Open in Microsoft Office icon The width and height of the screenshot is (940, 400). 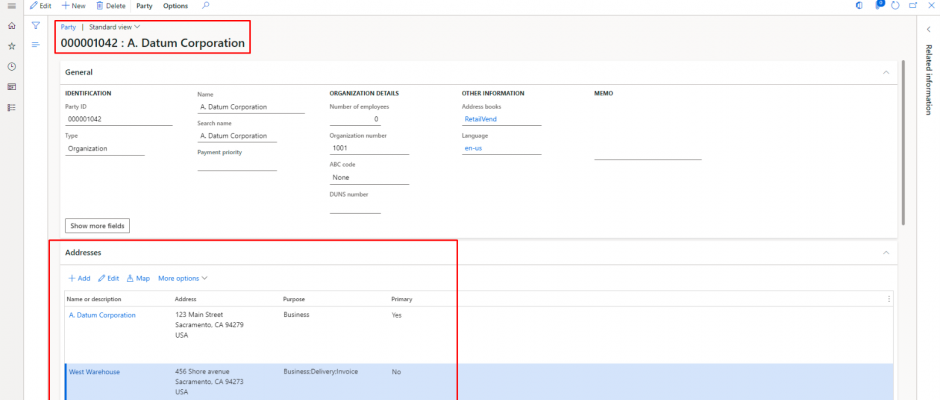[860, 5]
